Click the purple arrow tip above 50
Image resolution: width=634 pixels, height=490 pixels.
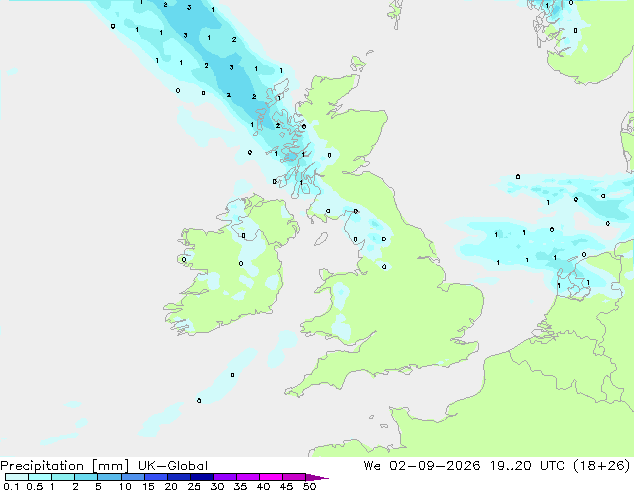click(317, 477)
